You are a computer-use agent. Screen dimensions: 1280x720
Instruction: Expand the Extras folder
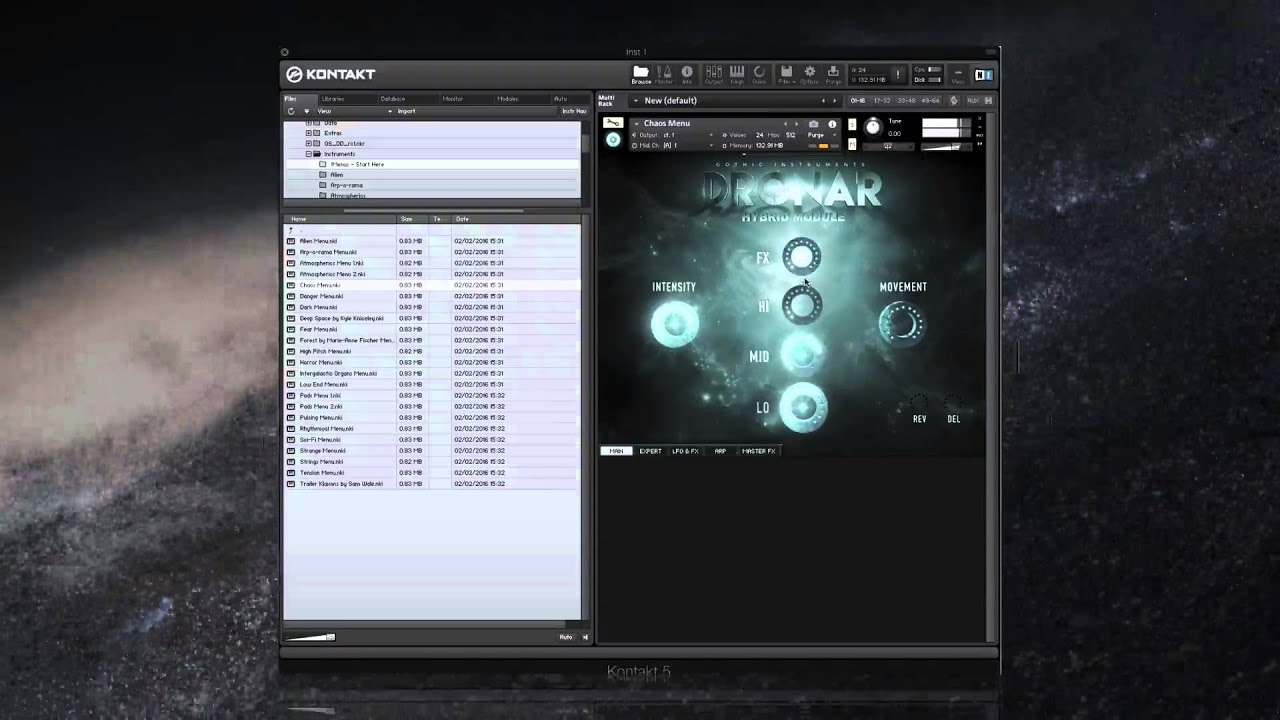click(x=309, y=133)
